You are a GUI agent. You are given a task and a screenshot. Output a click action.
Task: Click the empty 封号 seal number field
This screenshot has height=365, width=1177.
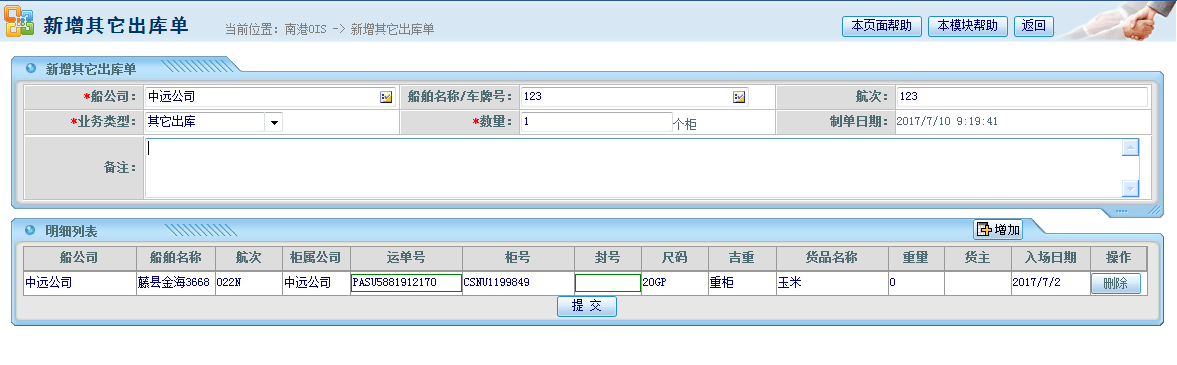click(608, 283)
